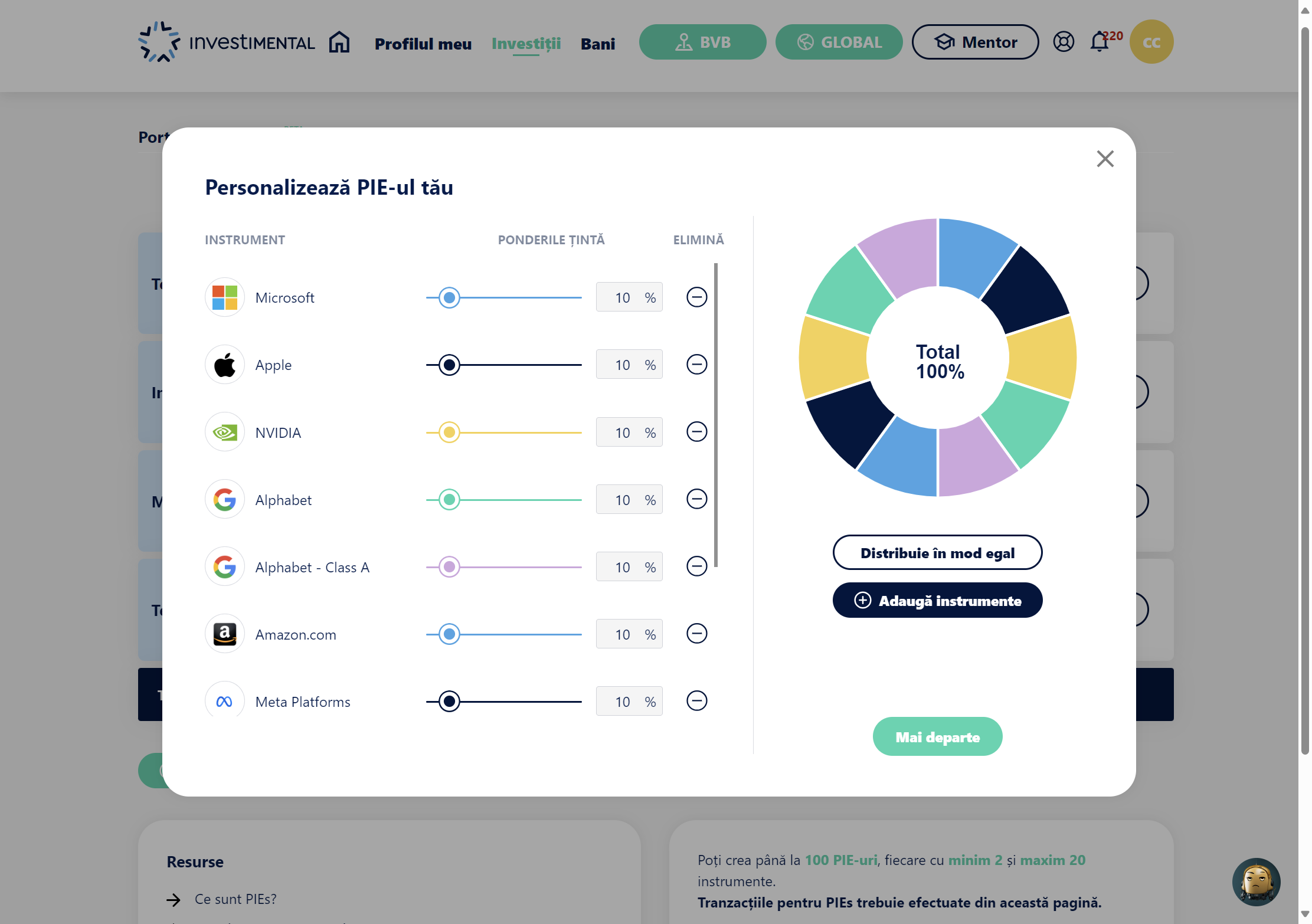Remove Microsoft from the PIE
The width and height of the screenshot is (1312, 924).
point(696,297)
